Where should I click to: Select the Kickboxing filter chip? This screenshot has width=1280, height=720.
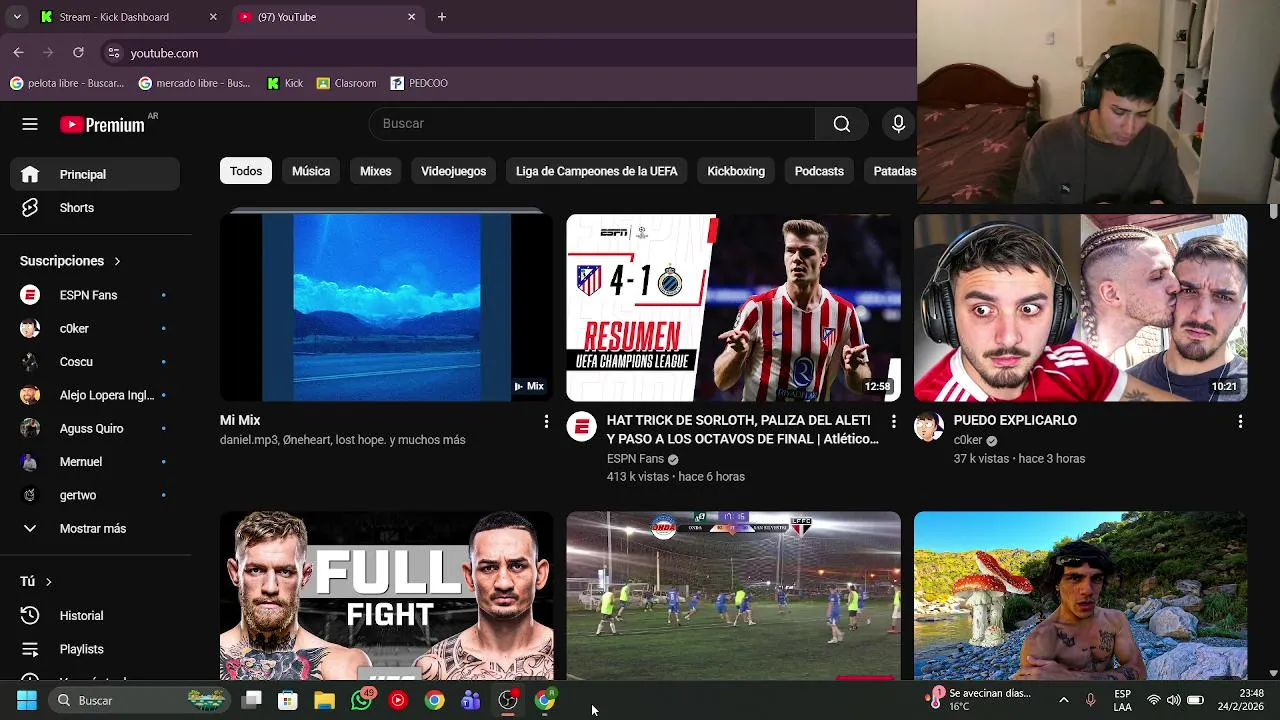pos(736,171)
